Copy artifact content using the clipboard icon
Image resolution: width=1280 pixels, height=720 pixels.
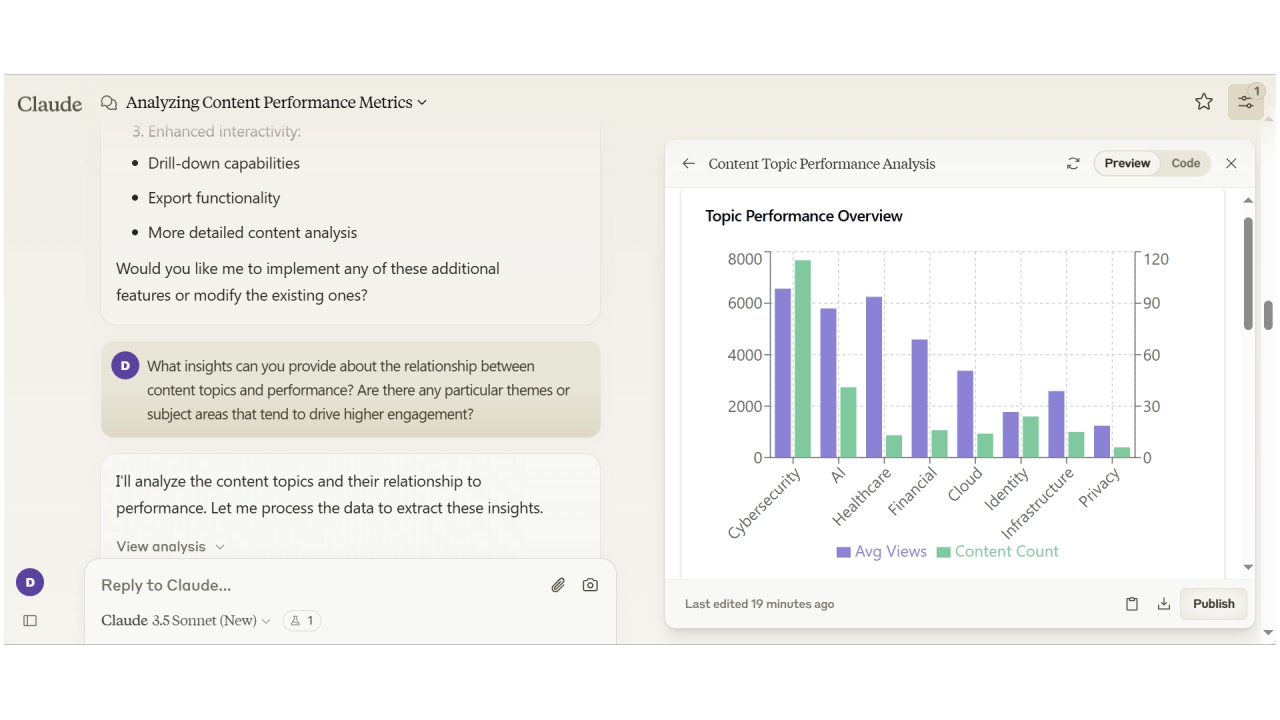click(x=1132, y=603)
